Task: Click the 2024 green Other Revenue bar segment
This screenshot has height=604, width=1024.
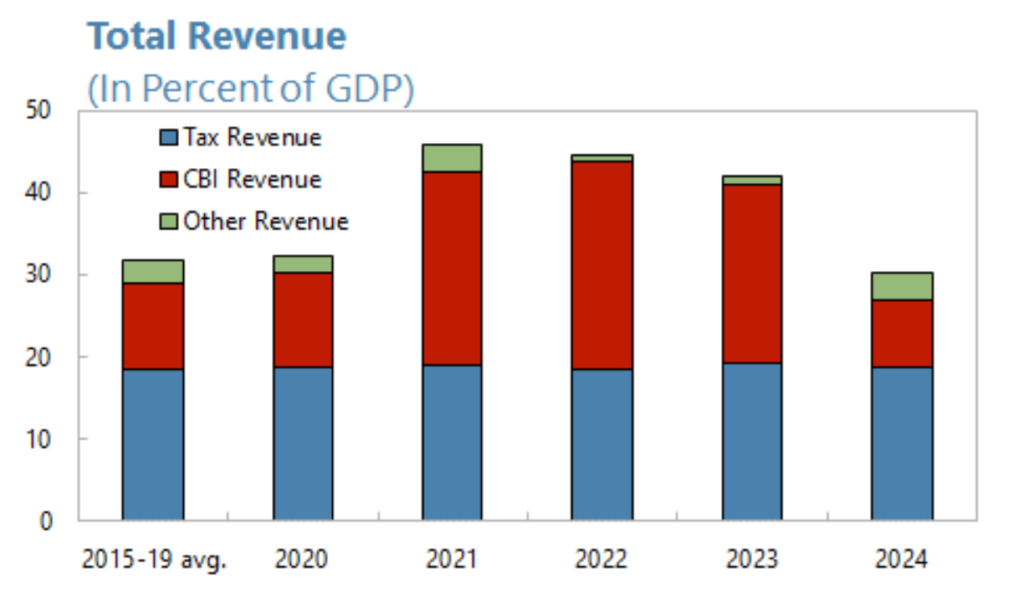Action: pos(901,286)
